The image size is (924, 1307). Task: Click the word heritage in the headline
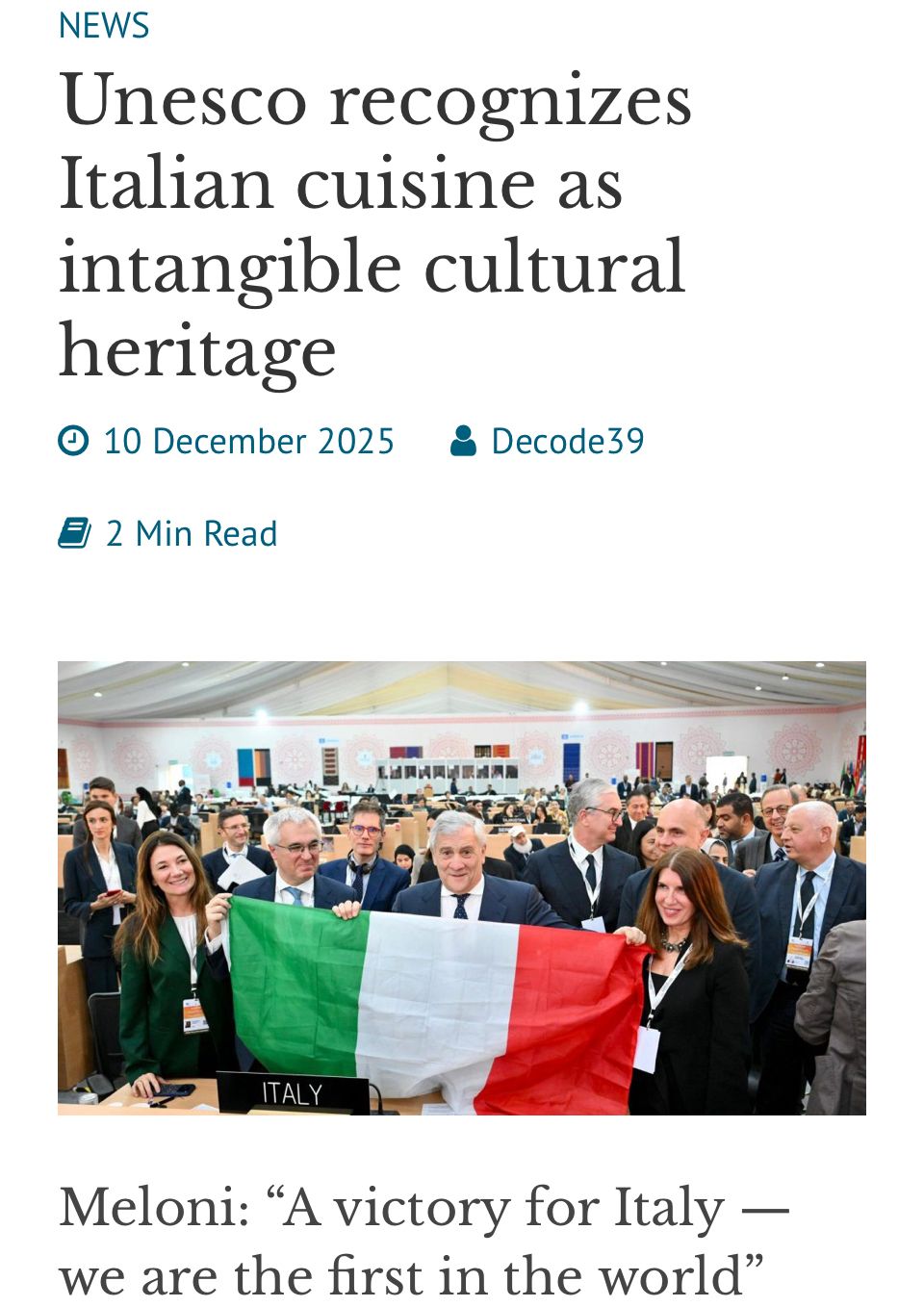point(198,352)
